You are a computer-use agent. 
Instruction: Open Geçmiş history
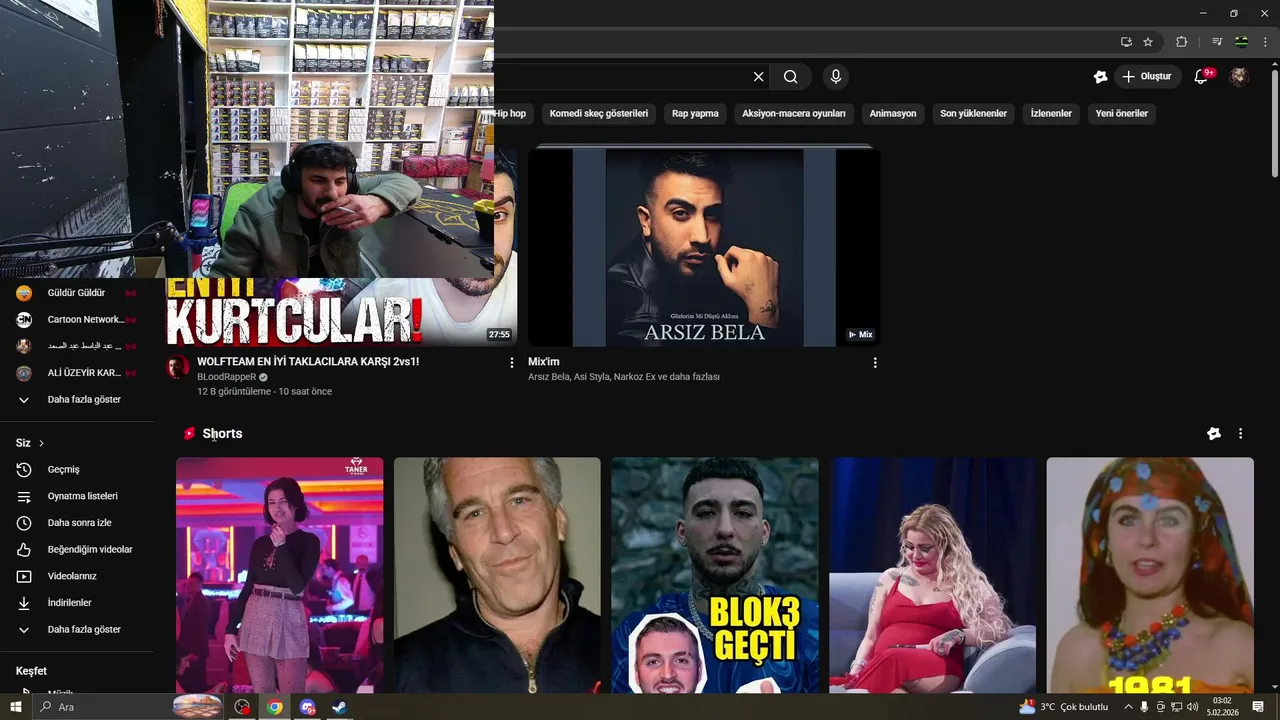click(76, 470)
